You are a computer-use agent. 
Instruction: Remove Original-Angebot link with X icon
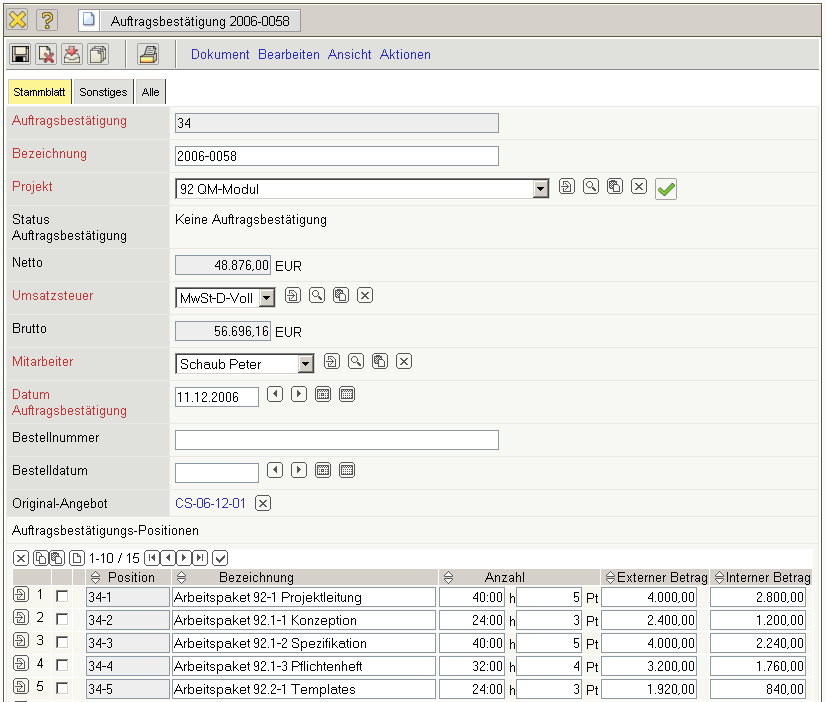pos(263,503)
